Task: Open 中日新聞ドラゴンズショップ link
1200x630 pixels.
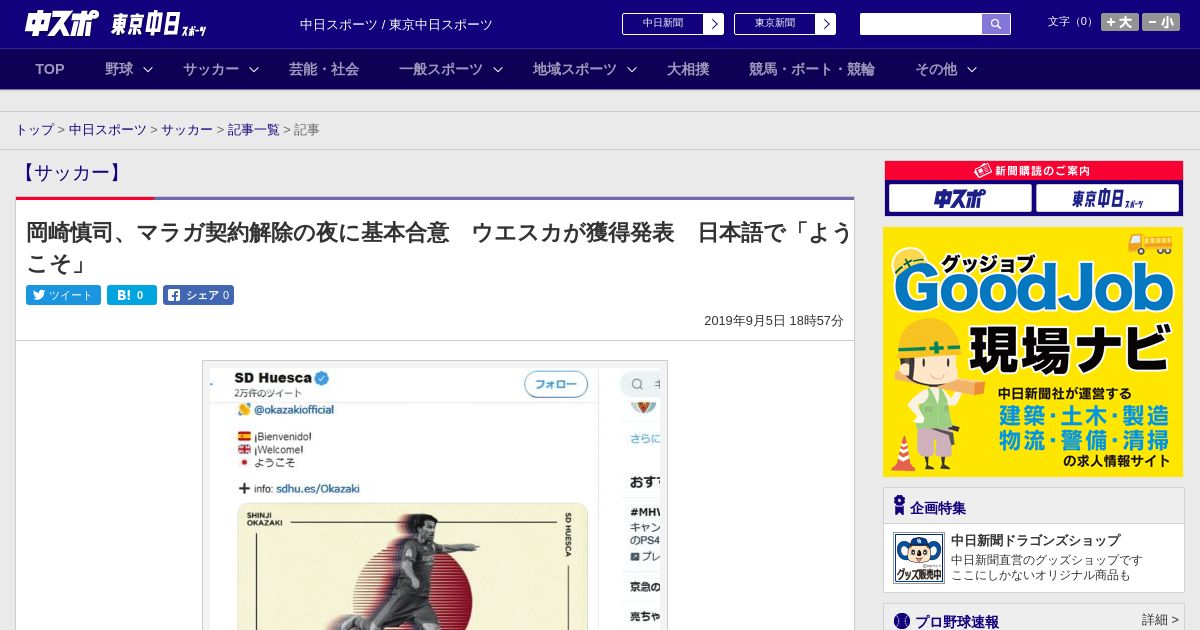Action: [1035, 540]
